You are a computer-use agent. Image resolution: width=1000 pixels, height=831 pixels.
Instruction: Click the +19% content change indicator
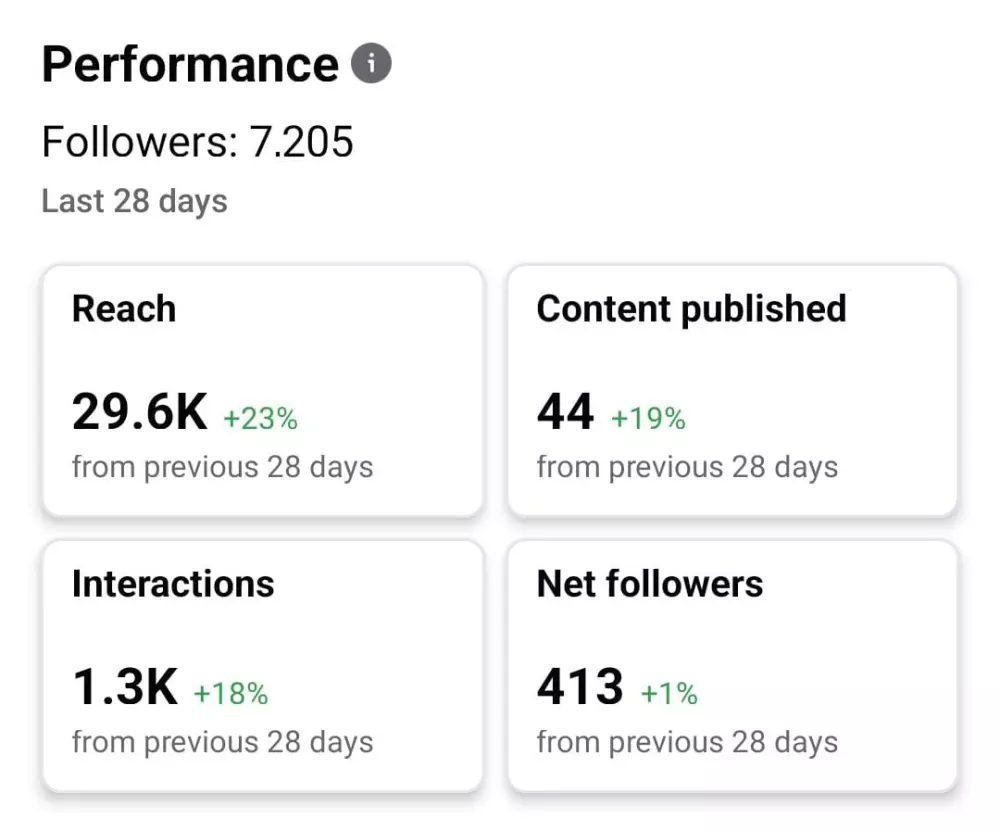click(648, 419)
